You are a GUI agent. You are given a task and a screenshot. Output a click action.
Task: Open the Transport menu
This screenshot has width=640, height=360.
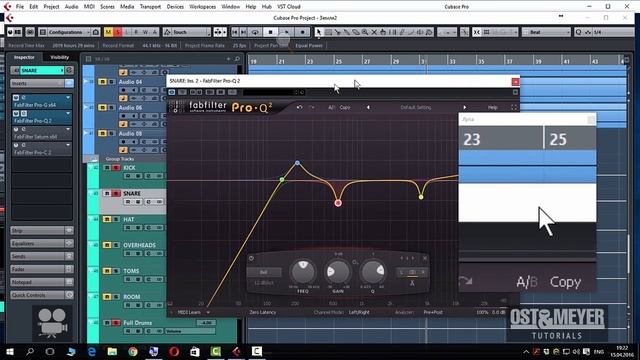click(150, 7)
